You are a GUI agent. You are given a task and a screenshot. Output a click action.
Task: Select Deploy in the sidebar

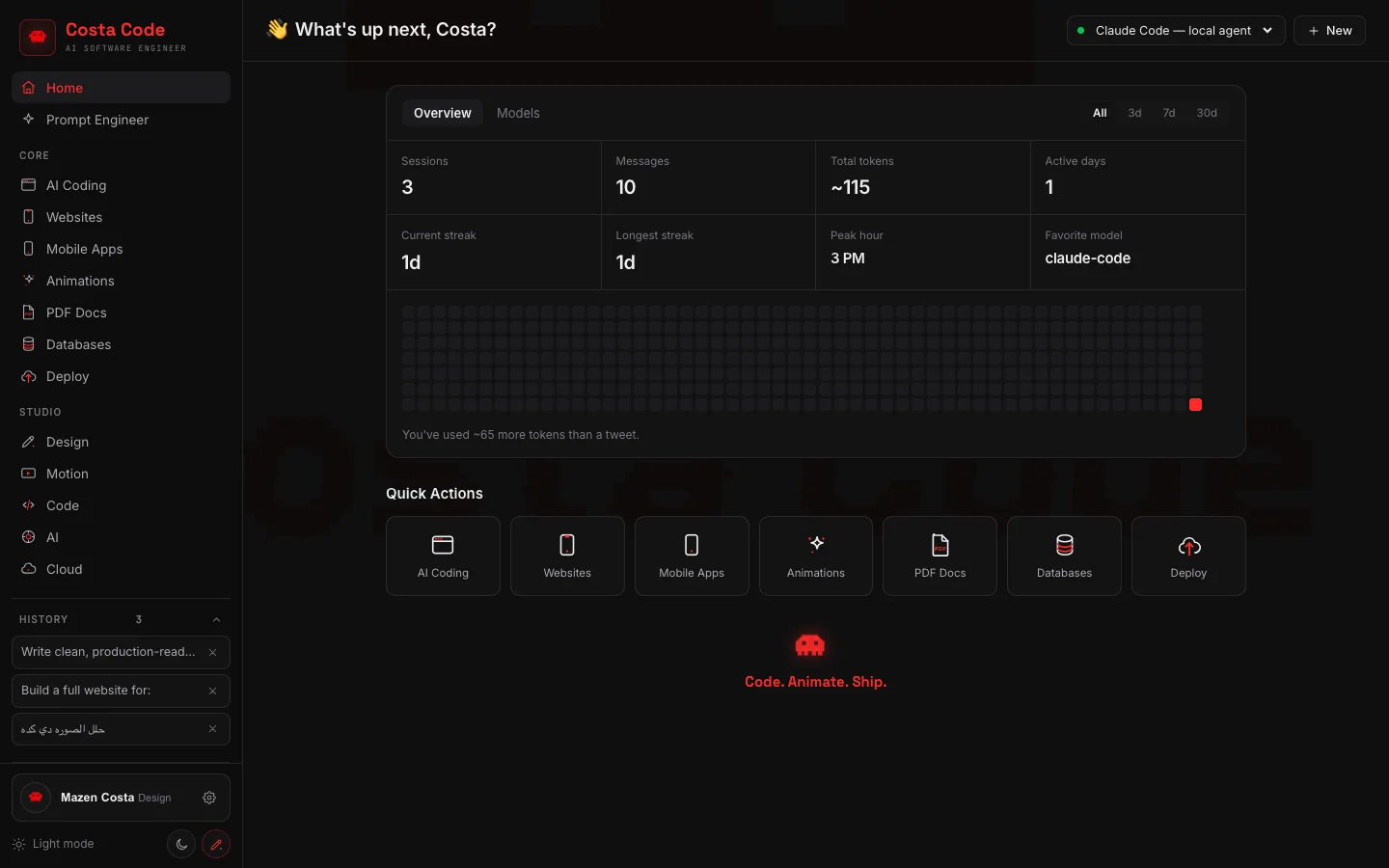tap(121, 376)
